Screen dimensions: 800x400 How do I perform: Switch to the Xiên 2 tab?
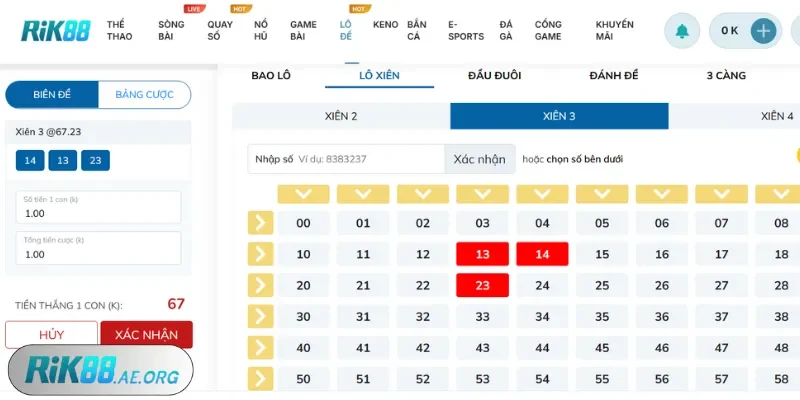coord(341,116)
